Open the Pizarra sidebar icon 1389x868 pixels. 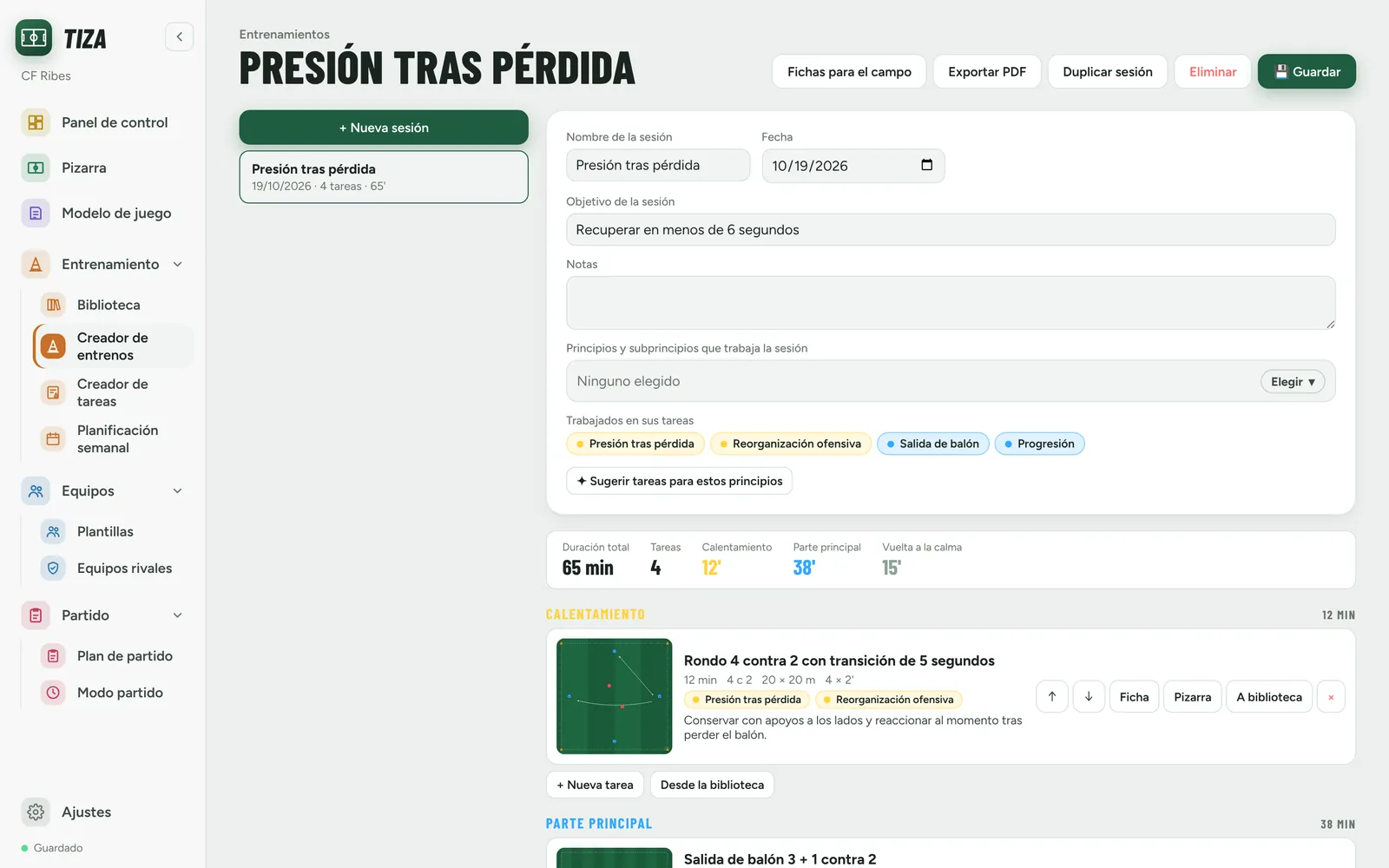point(36,168)
